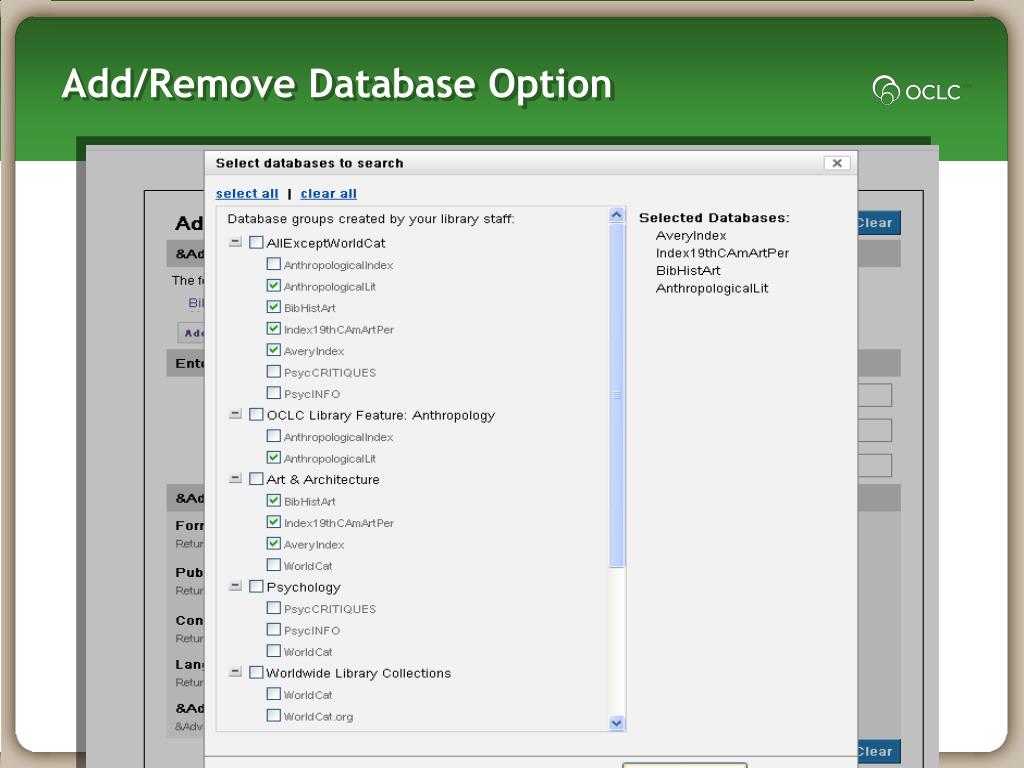Click the select all link
The width and height of the screenshot is (1024, 768).
click(247, 194)
